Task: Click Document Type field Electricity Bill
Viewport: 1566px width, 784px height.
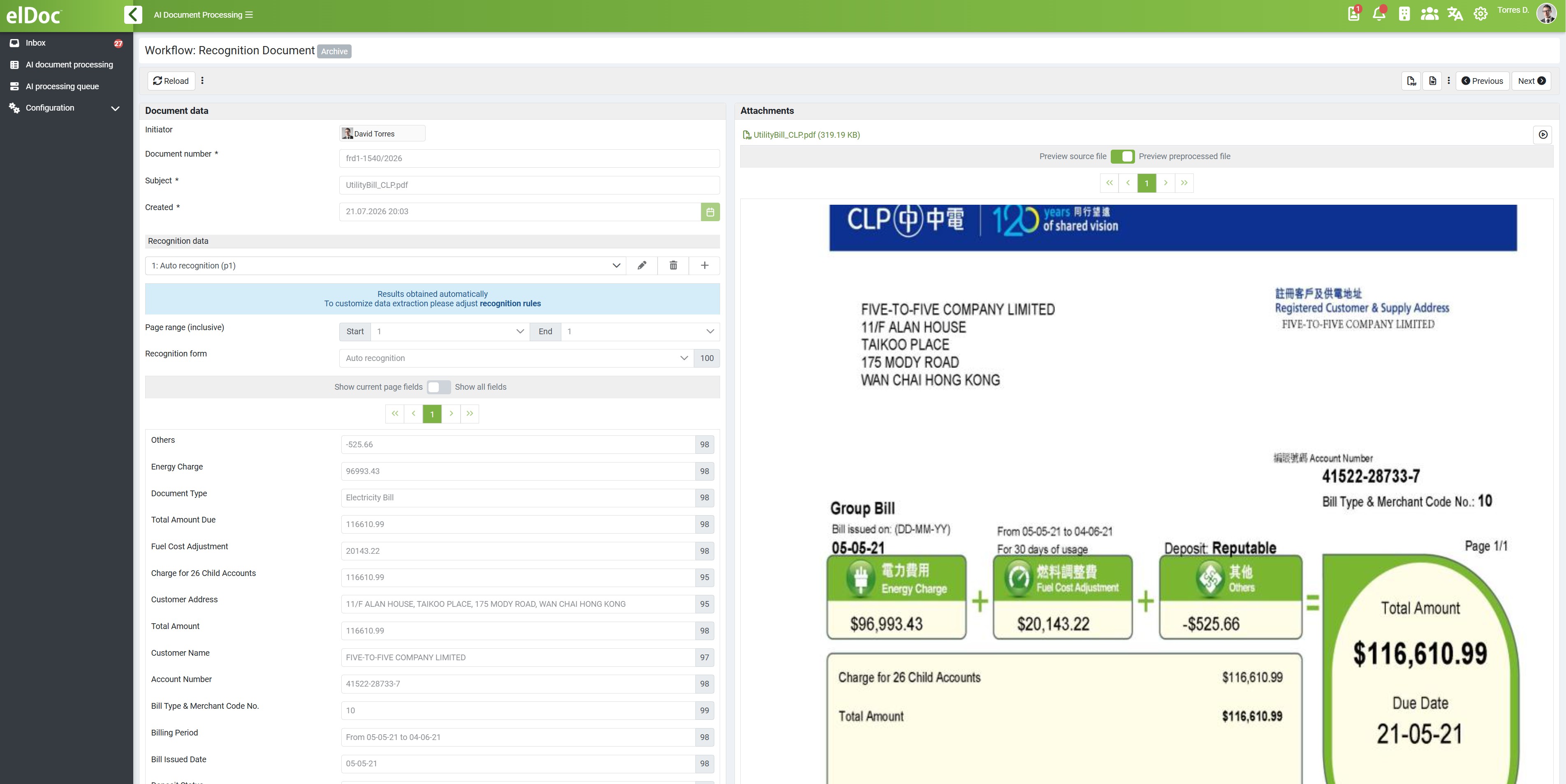Action: tap(518, 498)
